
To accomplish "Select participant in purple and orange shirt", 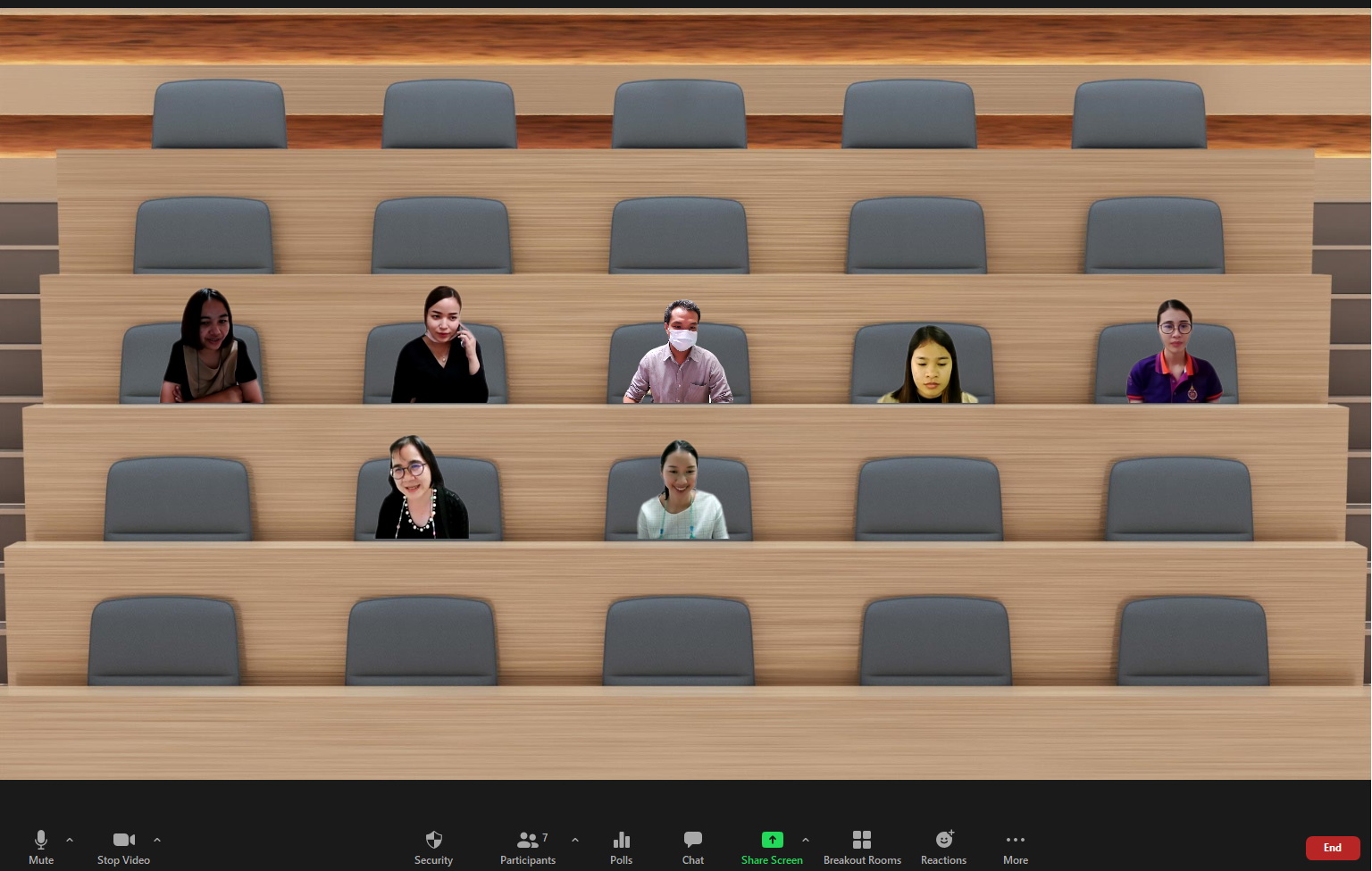I will point(1174,354).
